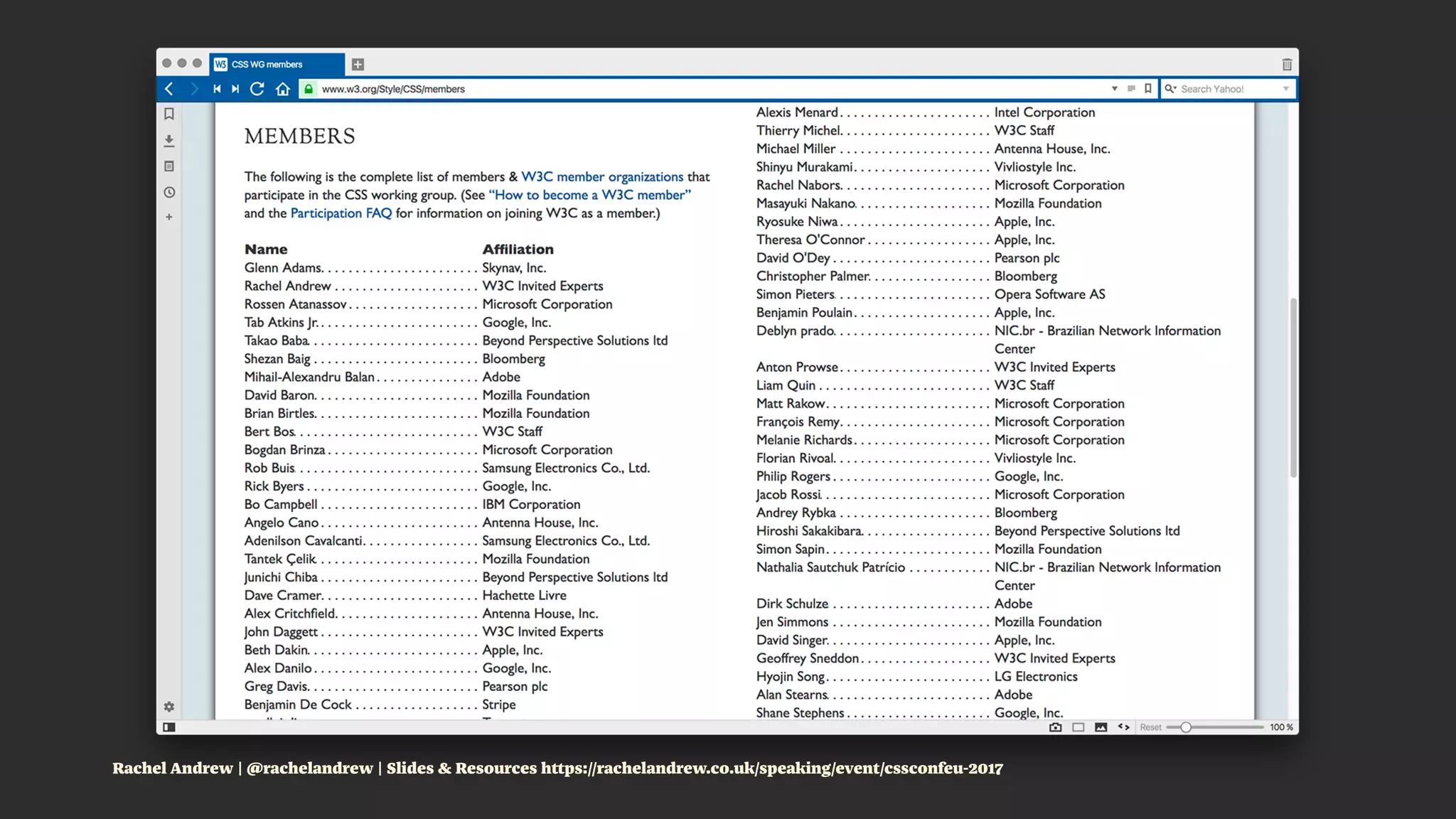Capture page with the camera icon
Viewport: 1456px width, 819px height.
pyautogui.click(x=1056, y=727)
